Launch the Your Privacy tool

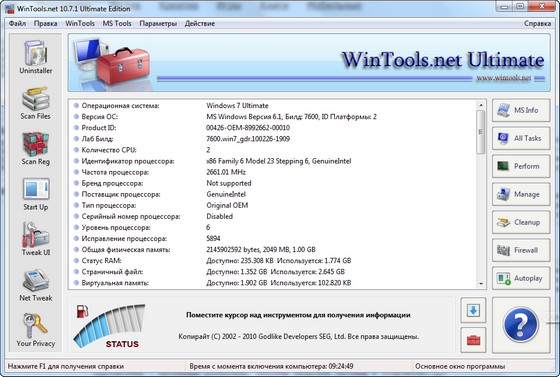36,330
